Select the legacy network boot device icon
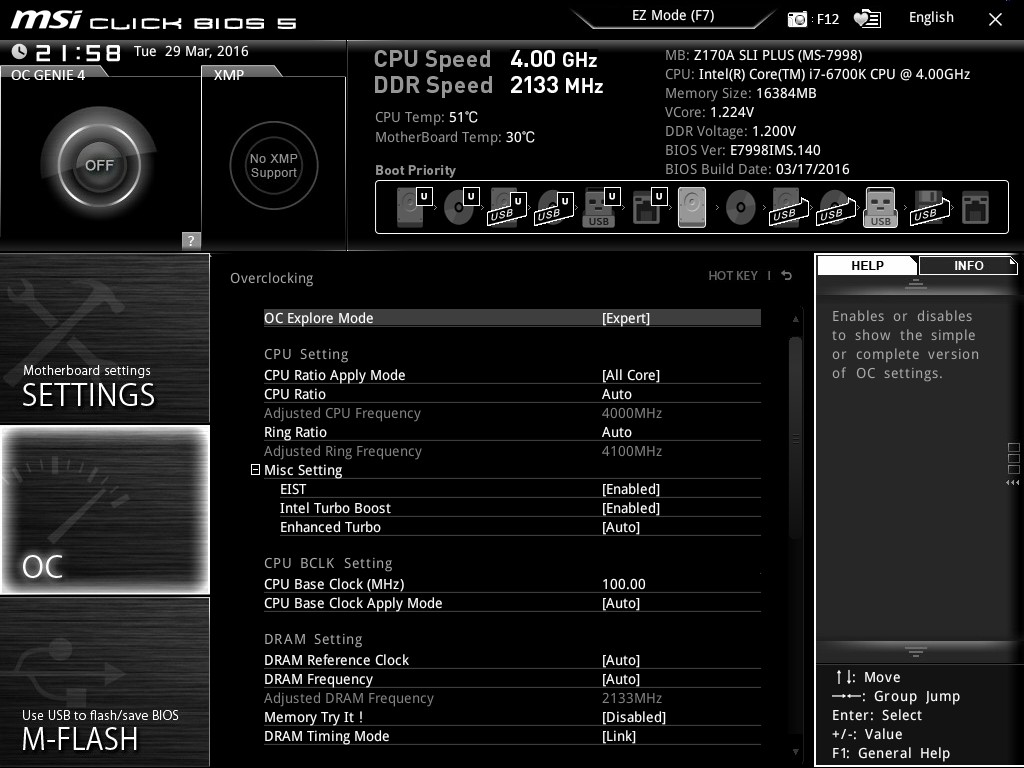The height and width of the screenshot is (768, 1024). pos(976,208)
